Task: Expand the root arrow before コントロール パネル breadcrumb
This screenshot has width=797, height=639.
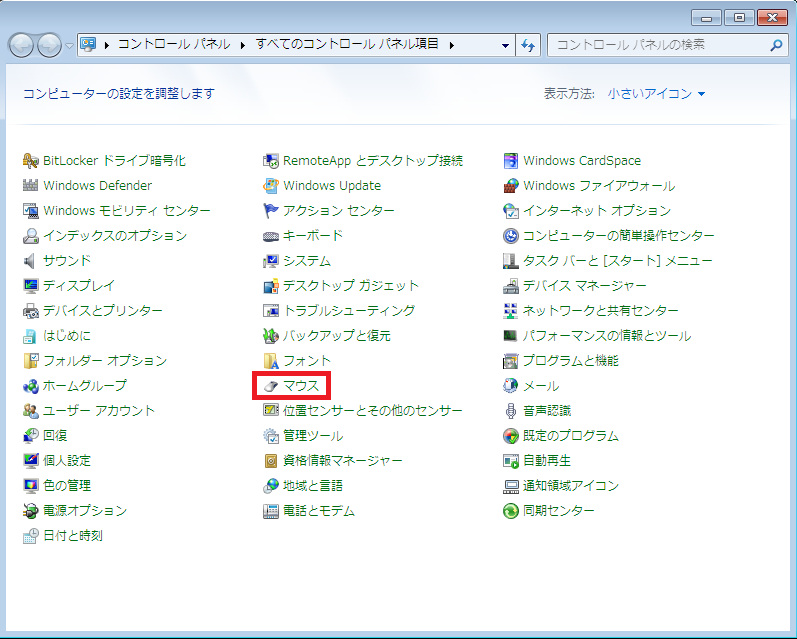Action: 106,45
